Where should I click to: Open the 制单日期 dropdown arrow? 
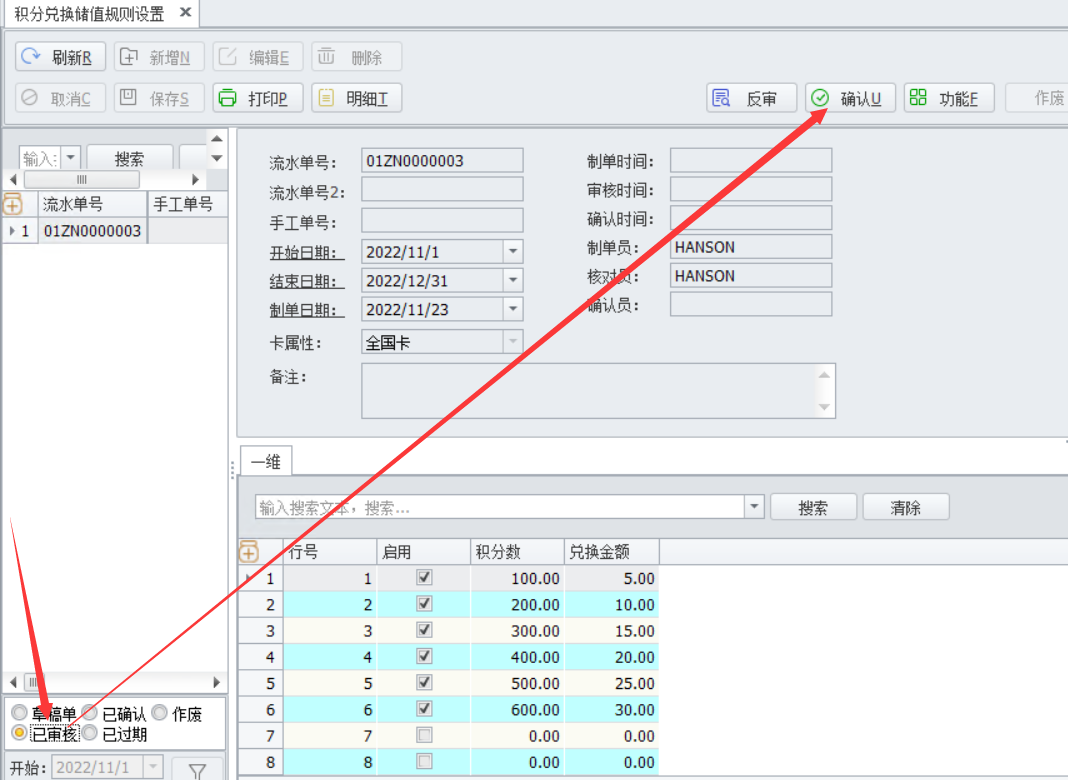pos(513,310)
